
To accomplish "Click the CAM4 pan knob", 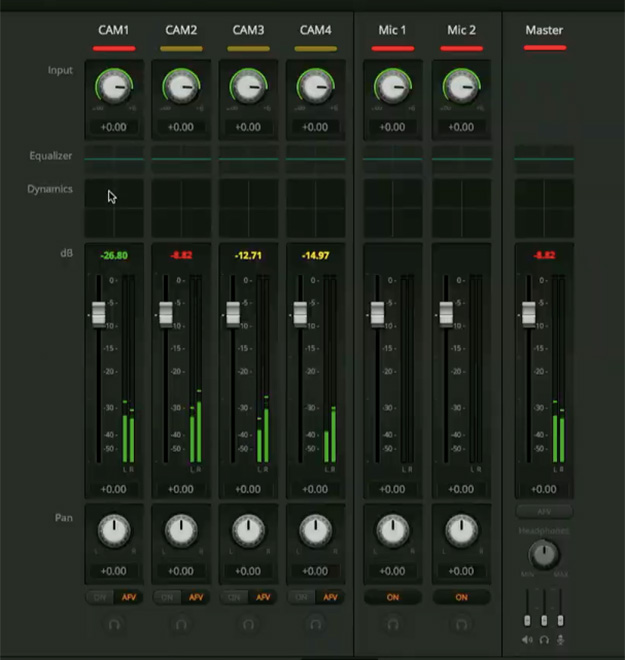I will [316, 530].
